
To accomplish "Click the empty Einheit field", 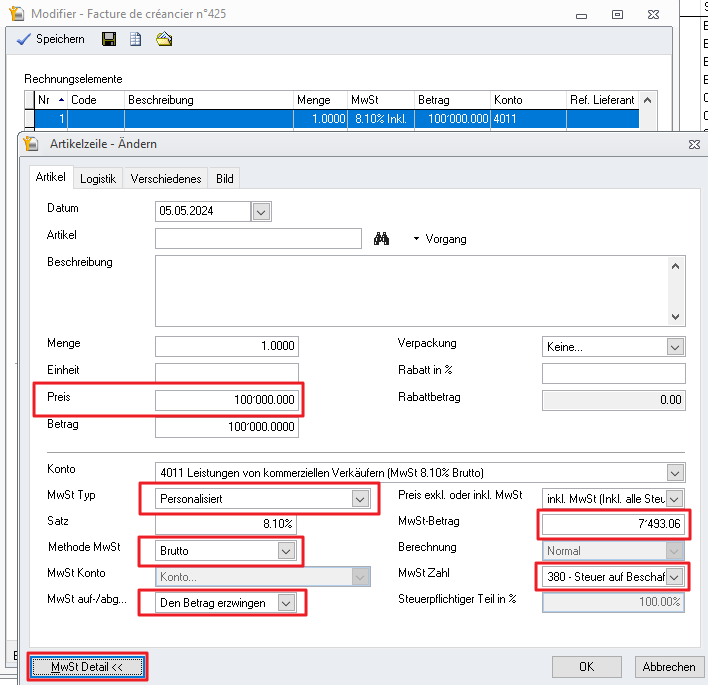I will coord(227,373).
